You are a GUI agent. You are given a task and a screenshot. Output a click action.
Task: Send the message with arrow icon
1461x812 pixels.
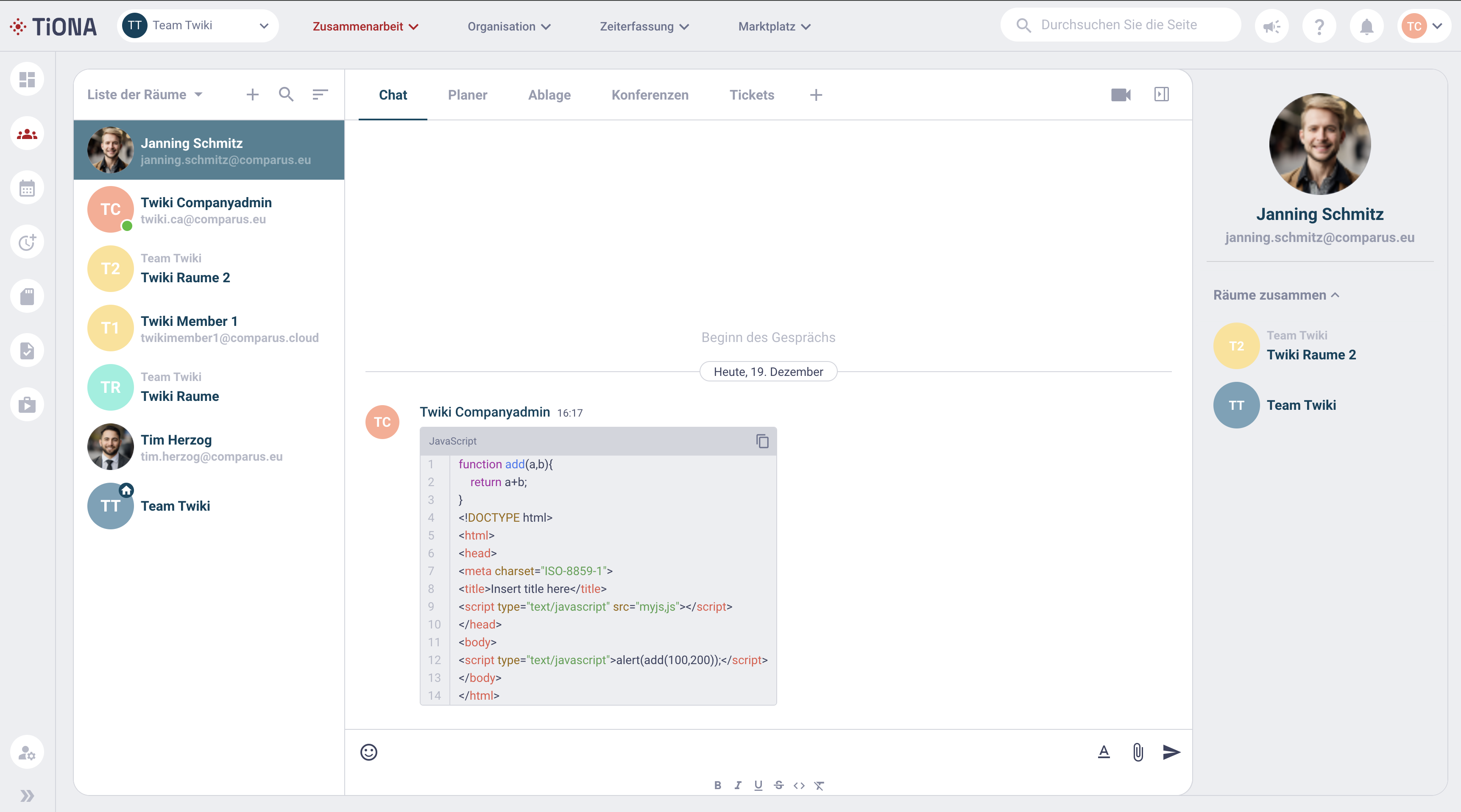[1171, 752]
